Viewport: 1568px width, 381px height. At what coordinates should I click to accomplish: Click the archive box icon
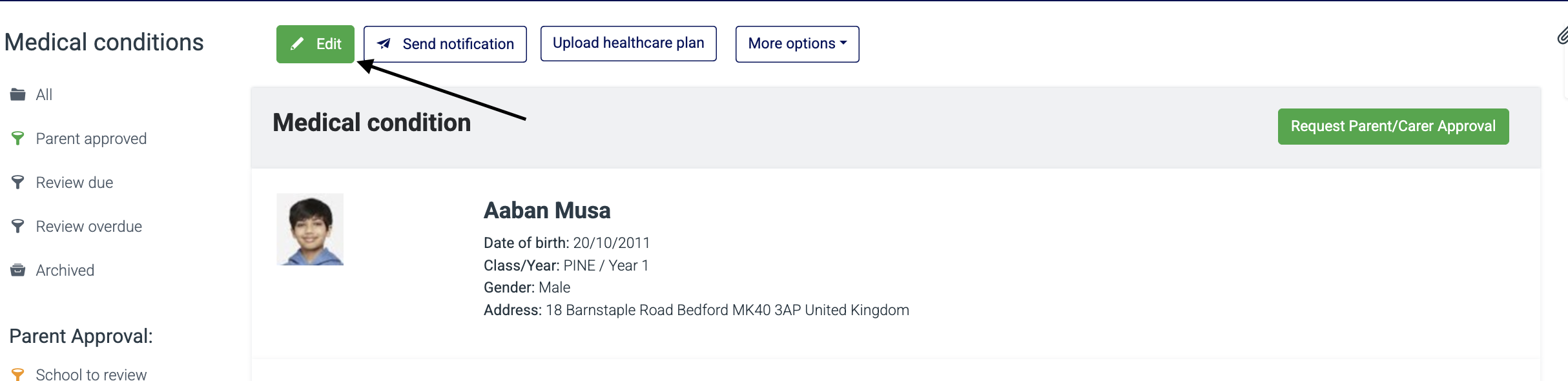18,270
